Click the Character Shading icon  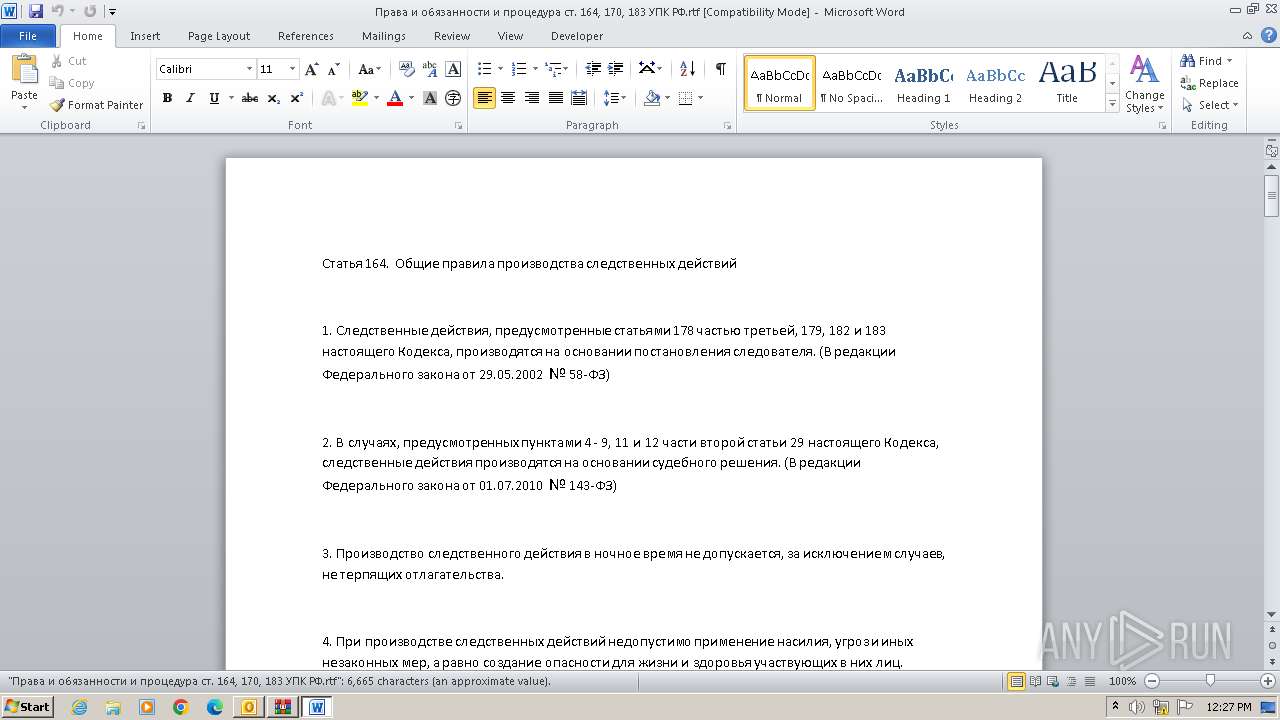pyautogui.click(x=430, y=98)
